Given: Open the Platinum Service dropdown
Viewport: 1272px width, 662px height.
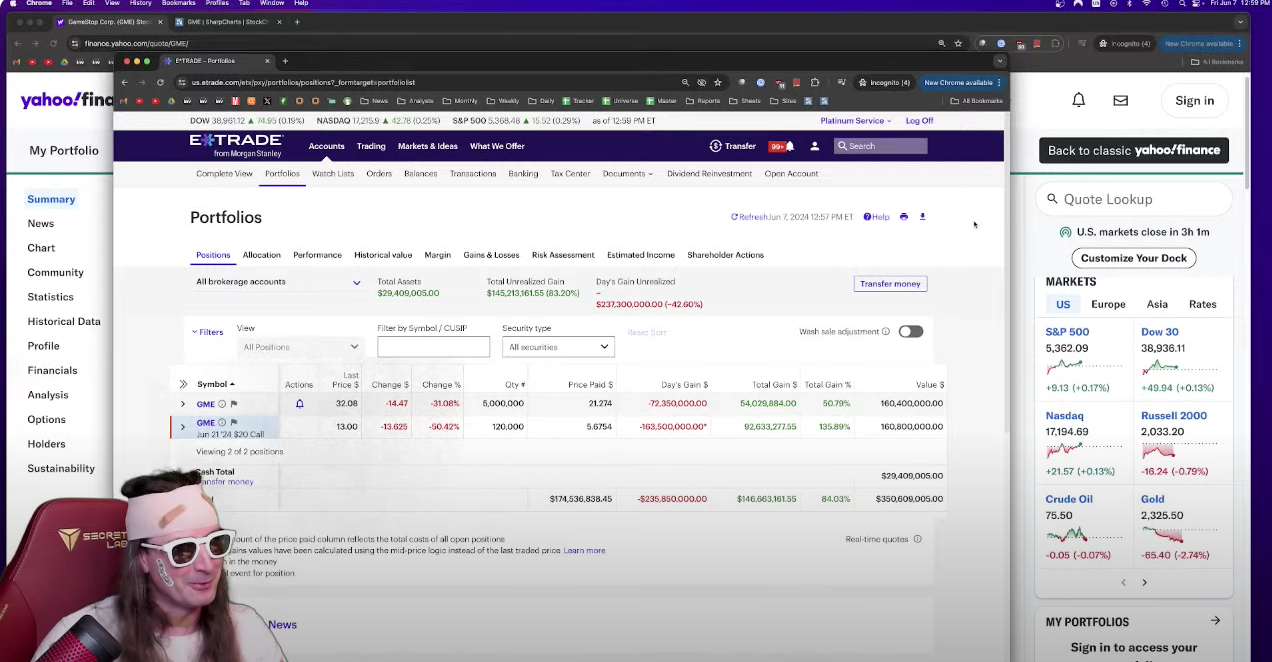Looking at the screenshot, I should point(856,121).
